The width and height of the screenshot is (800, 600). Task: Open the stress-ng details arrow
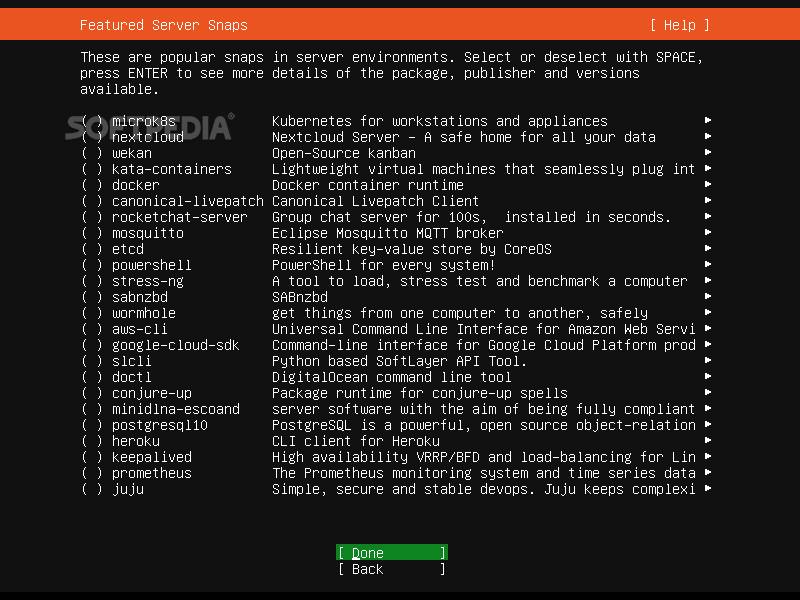point(708,280)
